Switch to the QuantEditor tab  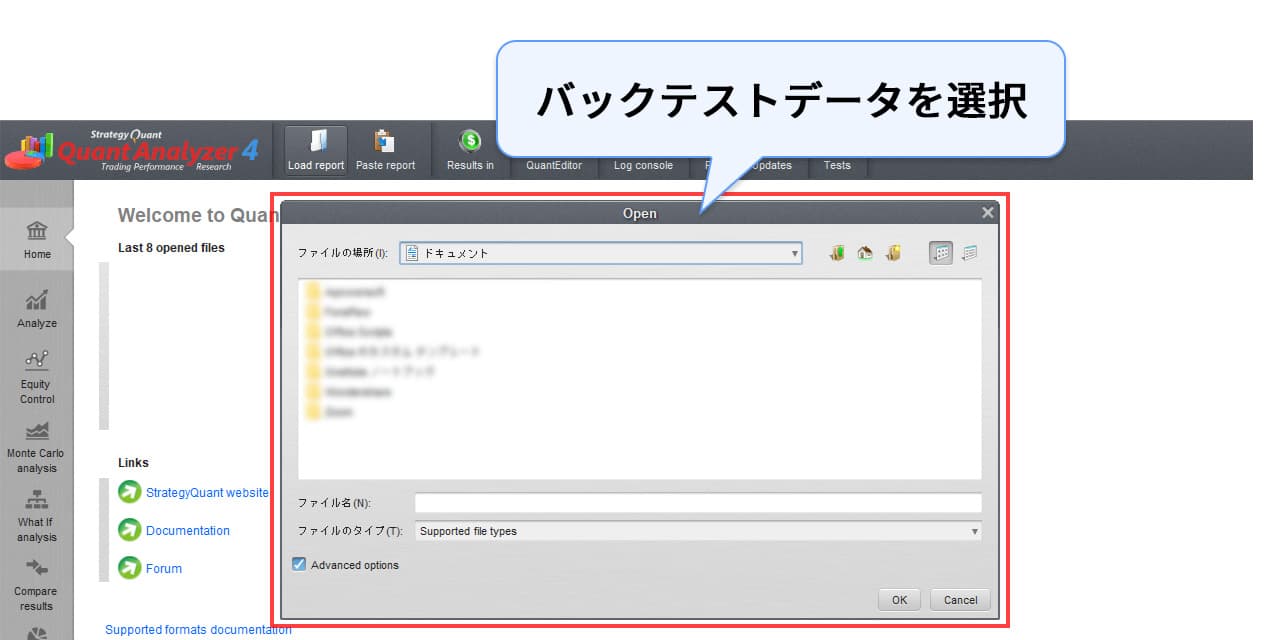(x=553, y=166)
